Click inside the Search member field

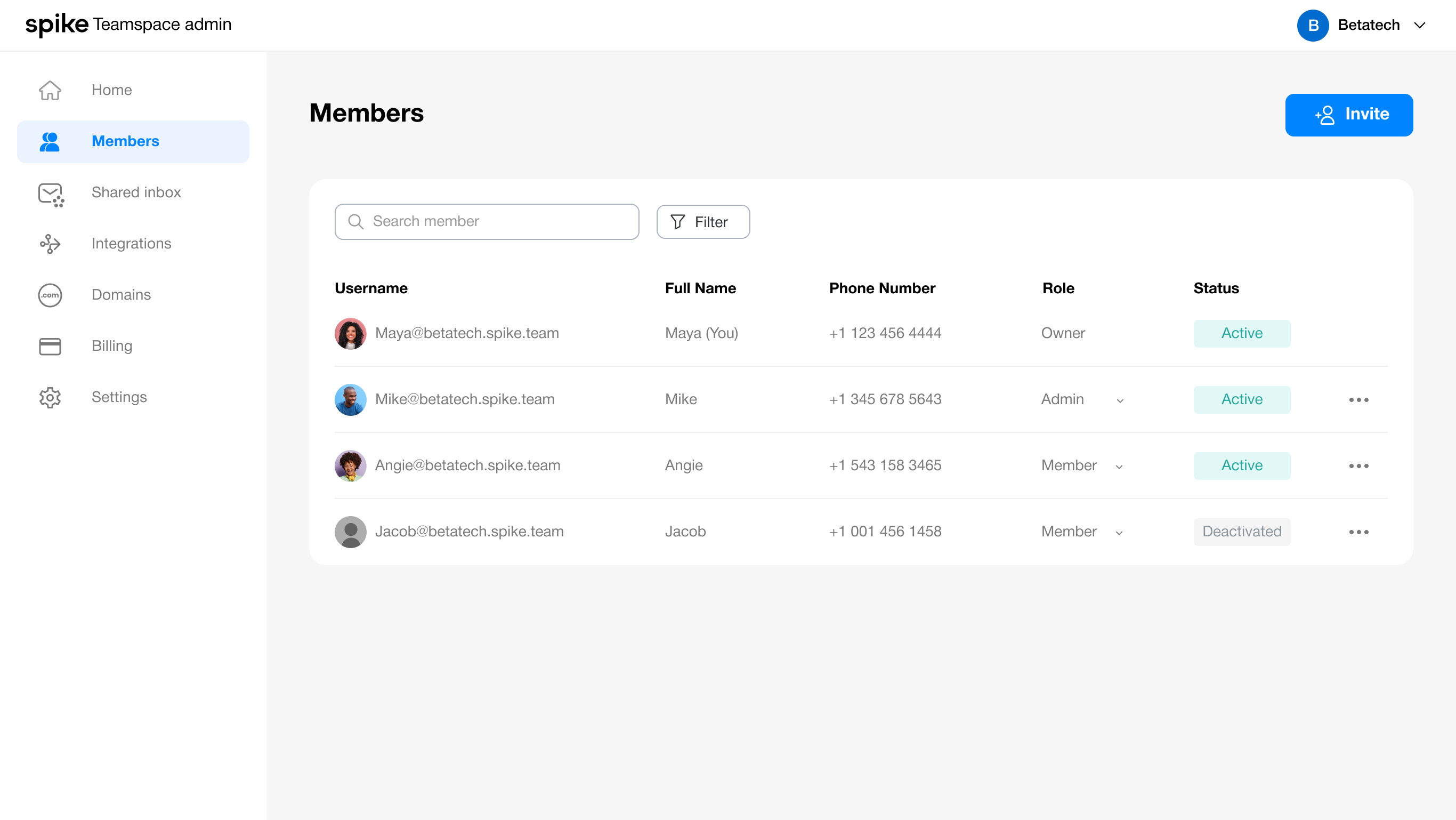487,222
